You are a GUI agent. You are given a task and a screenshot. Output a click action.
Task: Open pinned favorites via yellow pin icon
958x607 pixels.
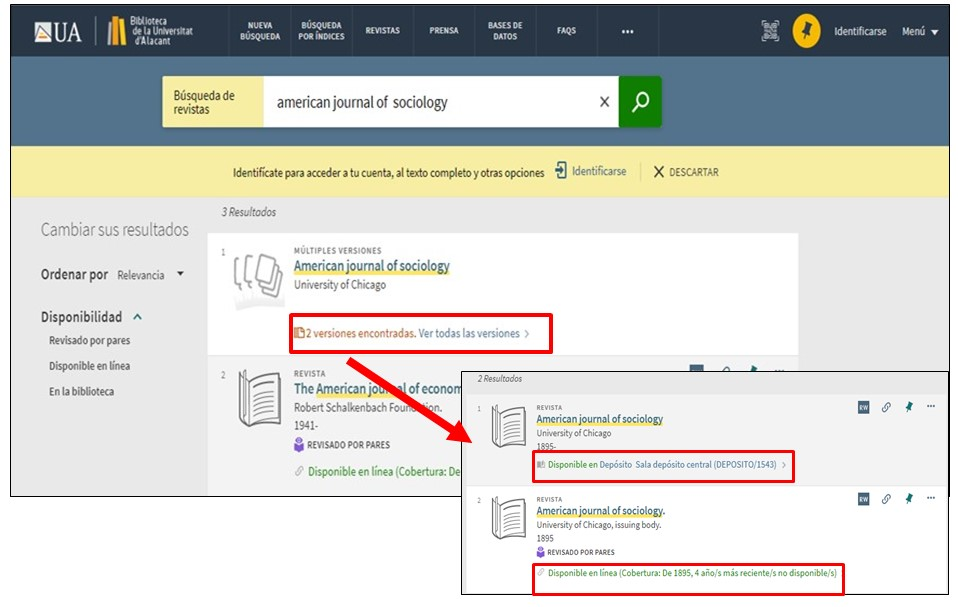pyautogui.click(x=806, y=31)
